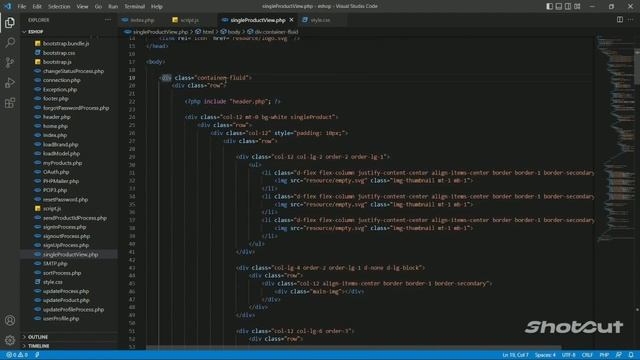
Task: Click the horizontal scrollbar under editor
Action: 353,348
